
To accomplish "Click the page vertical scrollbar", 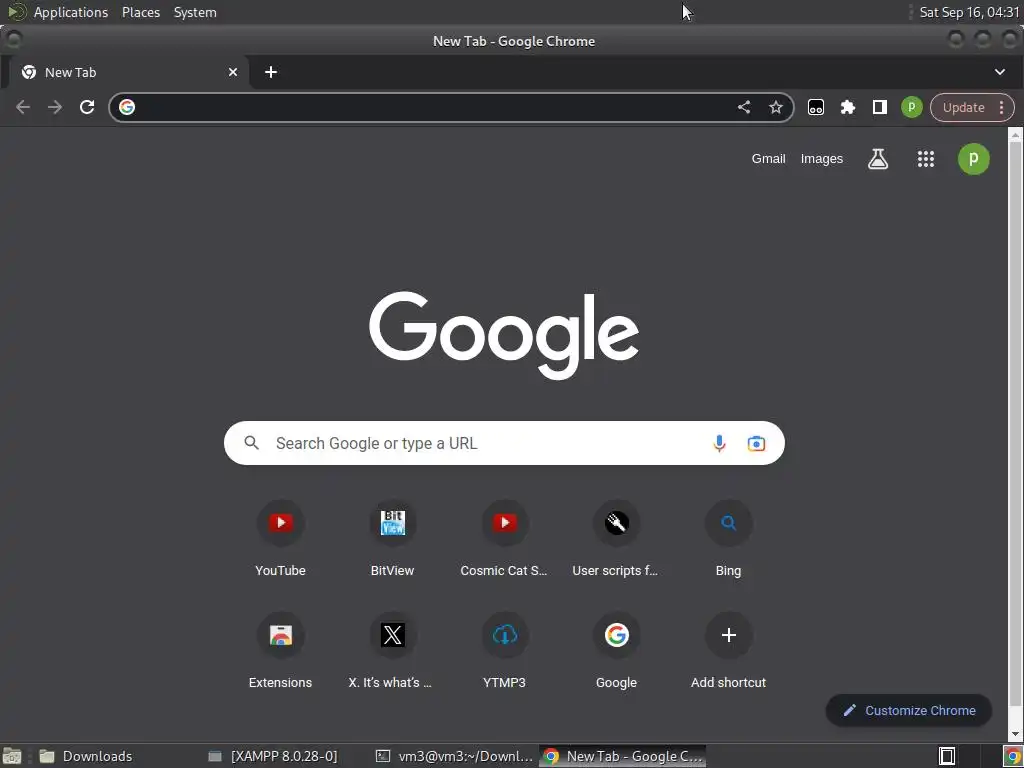I will point(1015,424).
